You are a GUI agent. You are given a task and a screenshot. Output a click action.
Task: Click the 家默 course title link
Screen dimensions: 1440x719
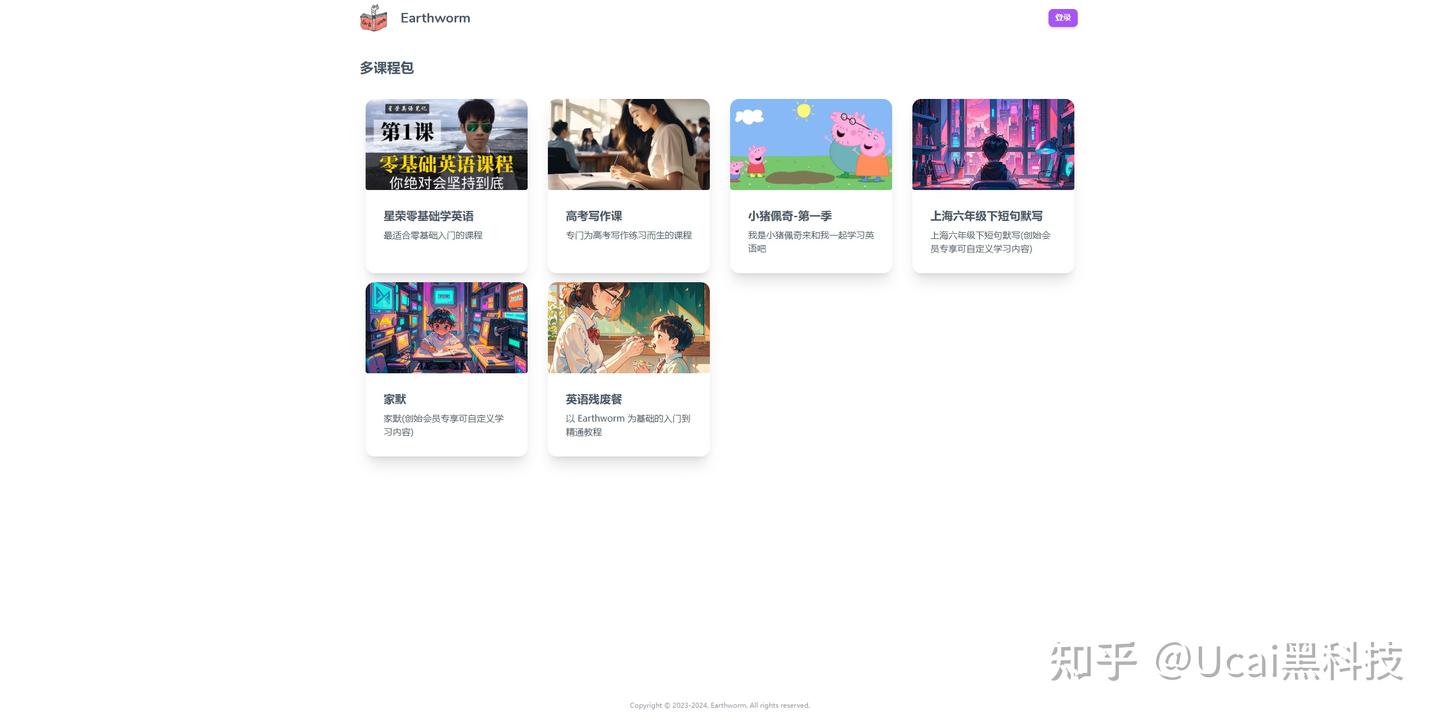coord(393,398)
